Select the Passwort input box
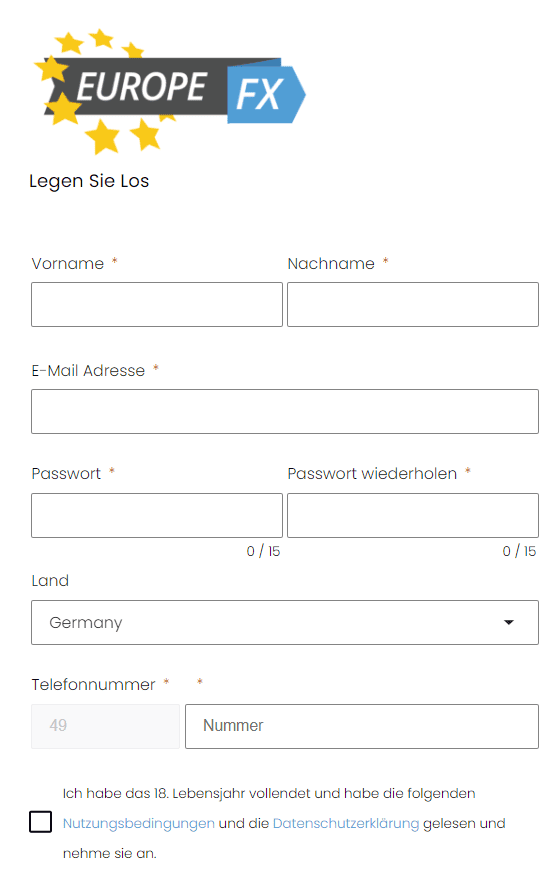Screen dimensions: 550x890 (x=157, y=515)
